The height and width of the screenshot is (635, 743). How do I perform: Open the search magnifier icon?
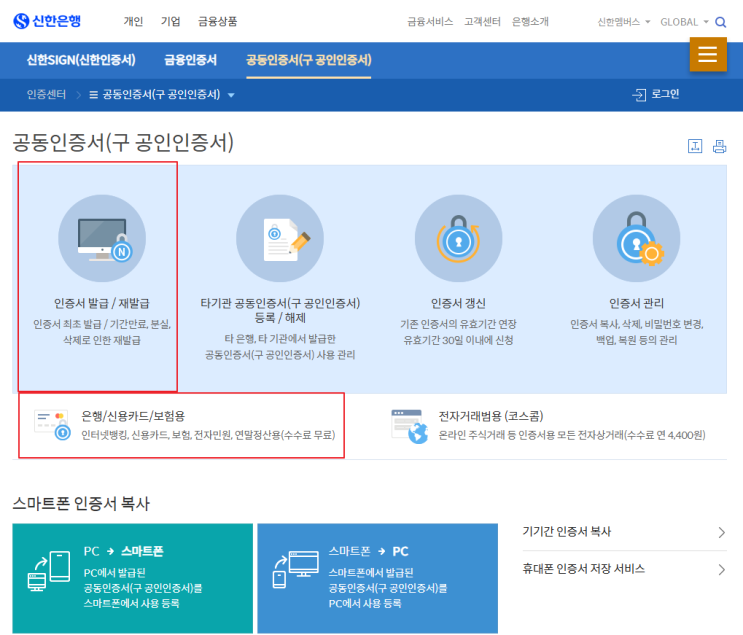click(x=720, y=22)
